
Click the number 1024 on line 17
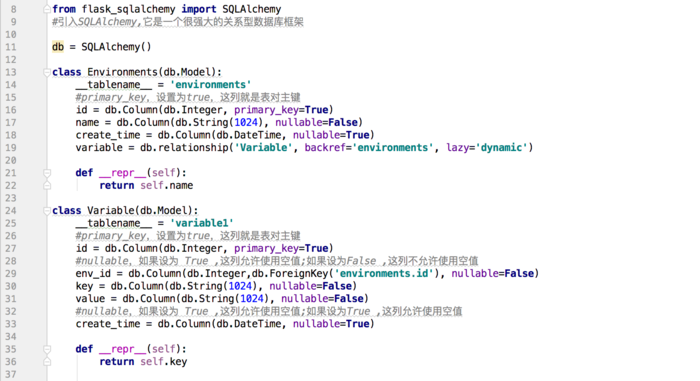[x=246, y=122]
